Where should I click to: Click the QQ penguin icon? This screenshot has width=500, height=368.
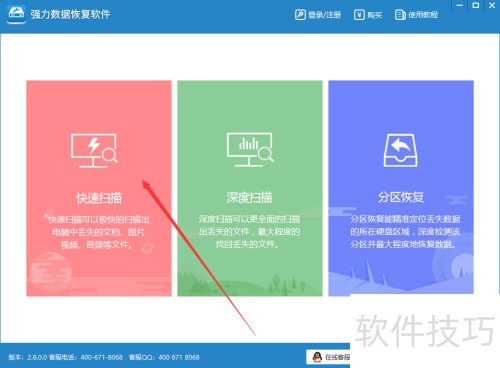click(x=317, y=357)
